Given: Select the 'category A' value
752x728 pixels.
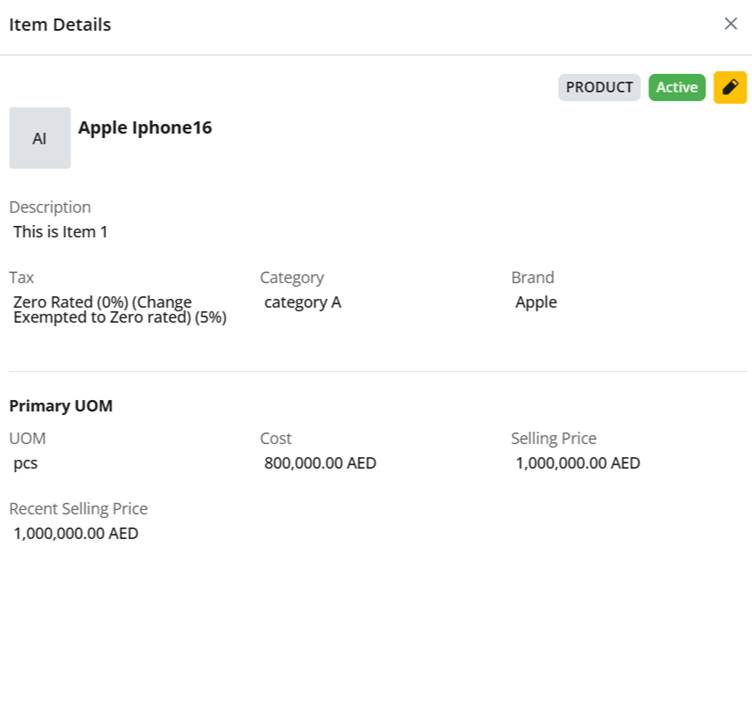Looking at the screenshot, I should tap(302, 302).
